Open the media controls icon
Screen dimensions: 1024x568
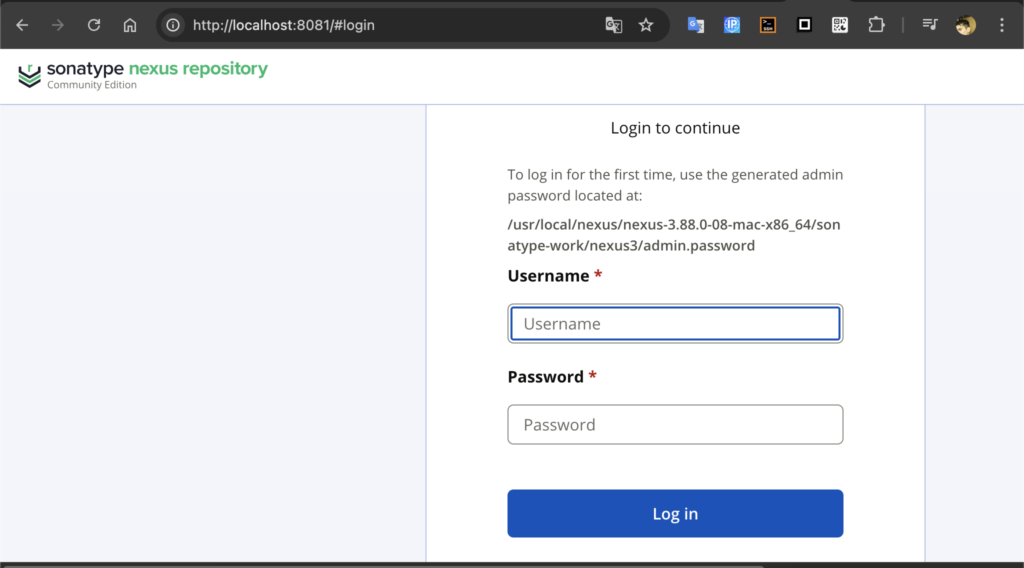point(930,25)
